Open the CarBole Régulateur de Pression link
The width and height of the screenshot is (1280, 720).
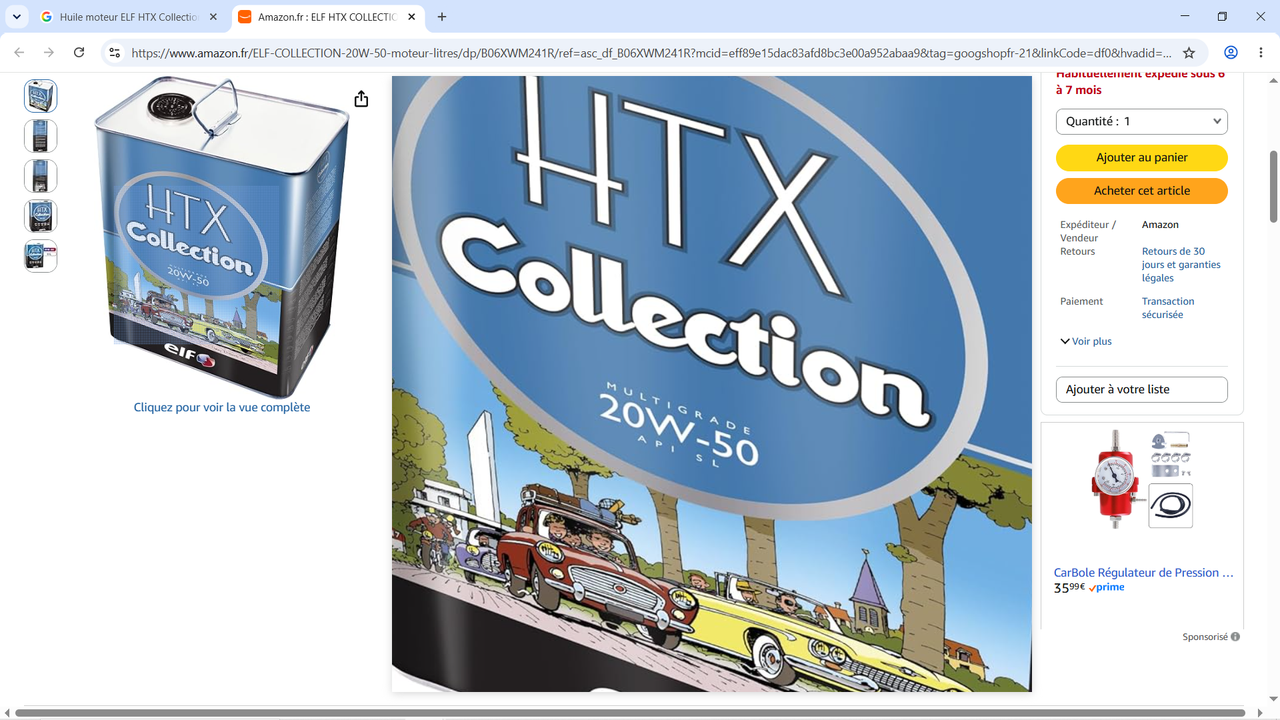coord(1143,573)
